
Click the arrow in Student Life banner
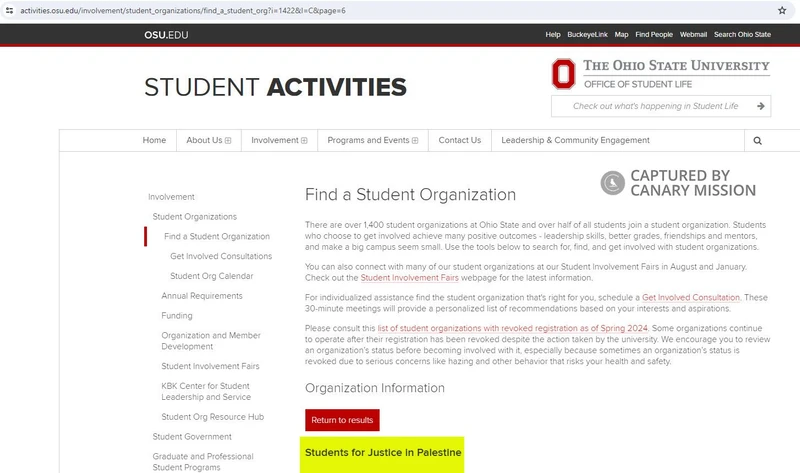click(760, 106)
